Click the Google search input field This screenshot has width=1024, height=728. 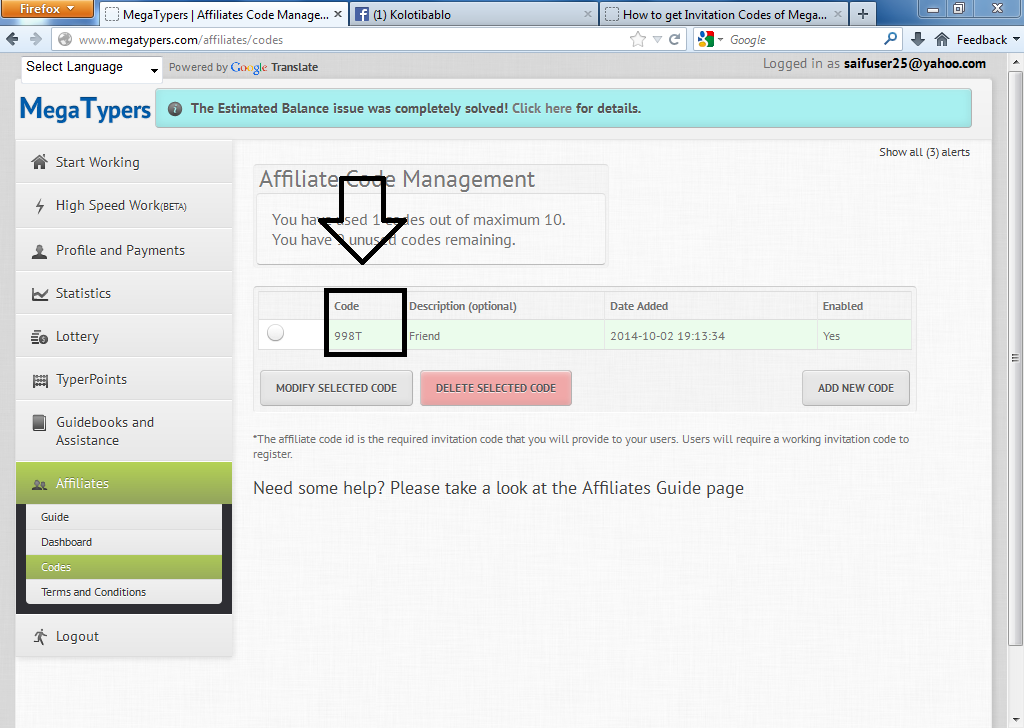[805, 40]
